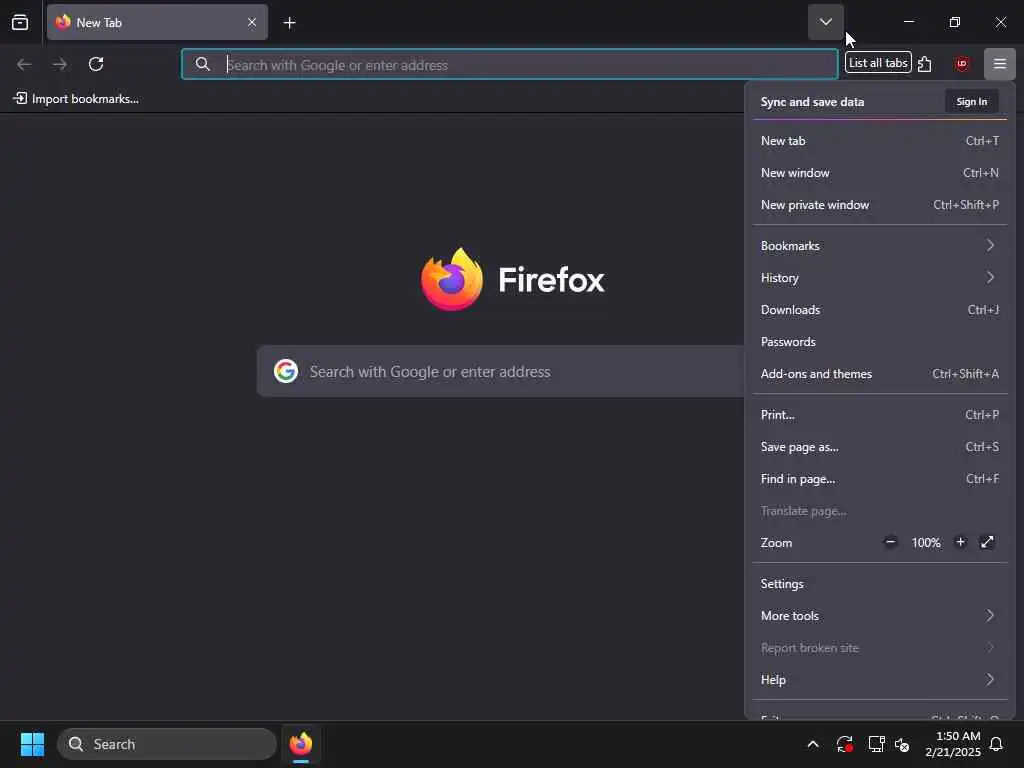Image resolution: width=1024 pixels, height=768 pixels.
Task: Minimize the Firefox window
Action: (x=908, y=22)
